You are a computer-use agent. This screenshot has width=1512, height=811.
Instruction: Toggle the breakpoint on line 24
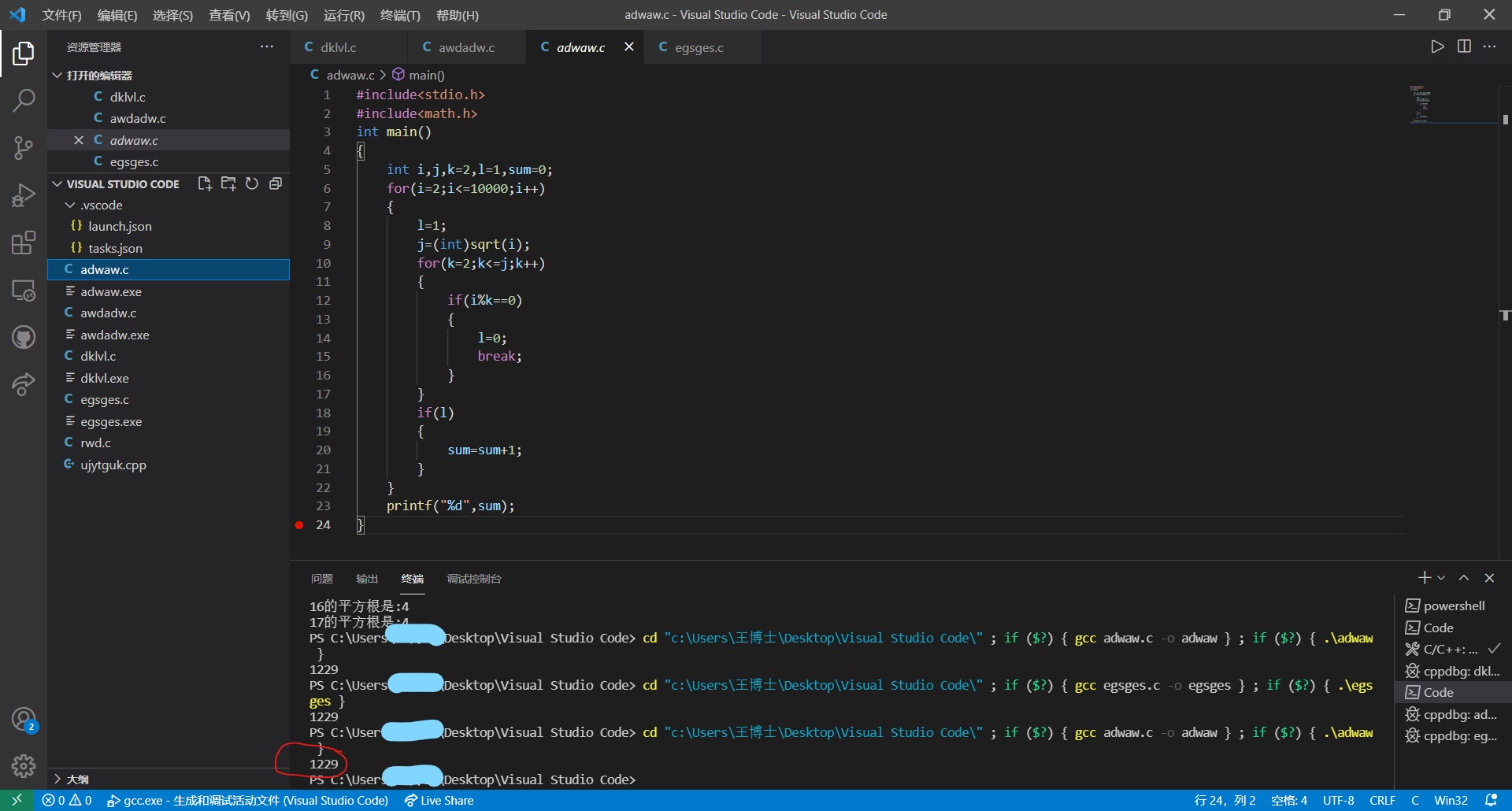click(299, 525)
